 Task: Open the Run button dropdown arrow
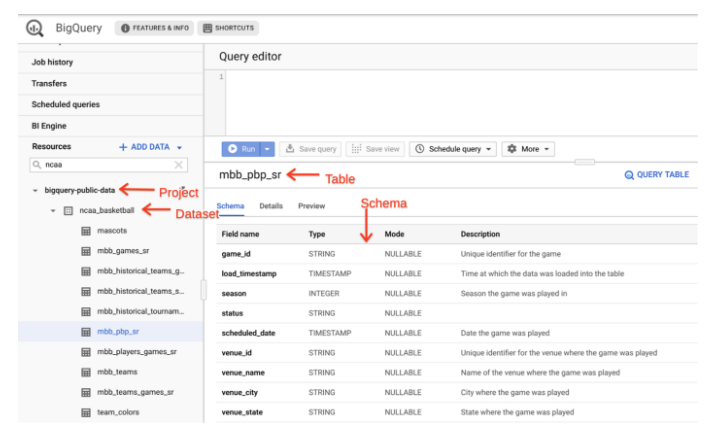tap(267, 149)
